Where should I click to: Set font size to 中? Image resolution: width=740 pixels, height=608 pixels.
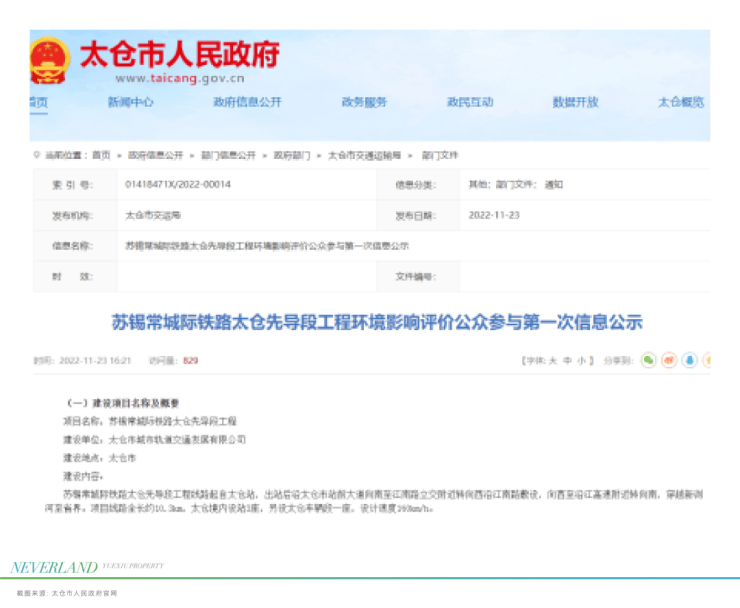[568, 361]
